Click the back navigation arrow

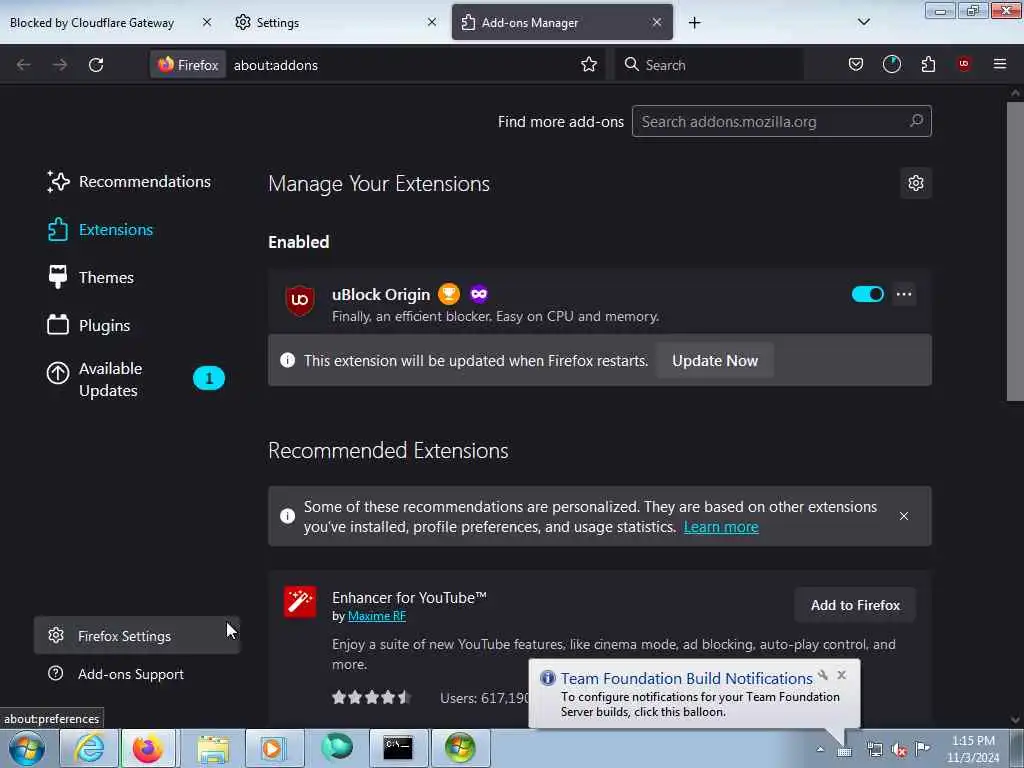click(x=24, y=65)
